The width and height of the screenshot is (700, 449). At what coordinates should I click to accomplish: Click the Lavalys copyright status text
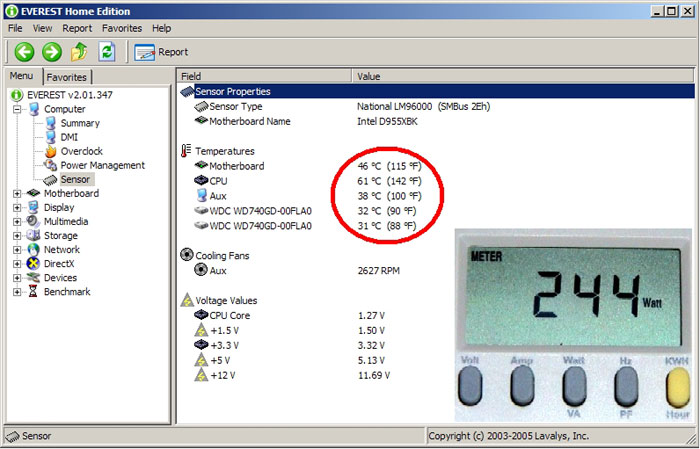click(x=508, y=436)
